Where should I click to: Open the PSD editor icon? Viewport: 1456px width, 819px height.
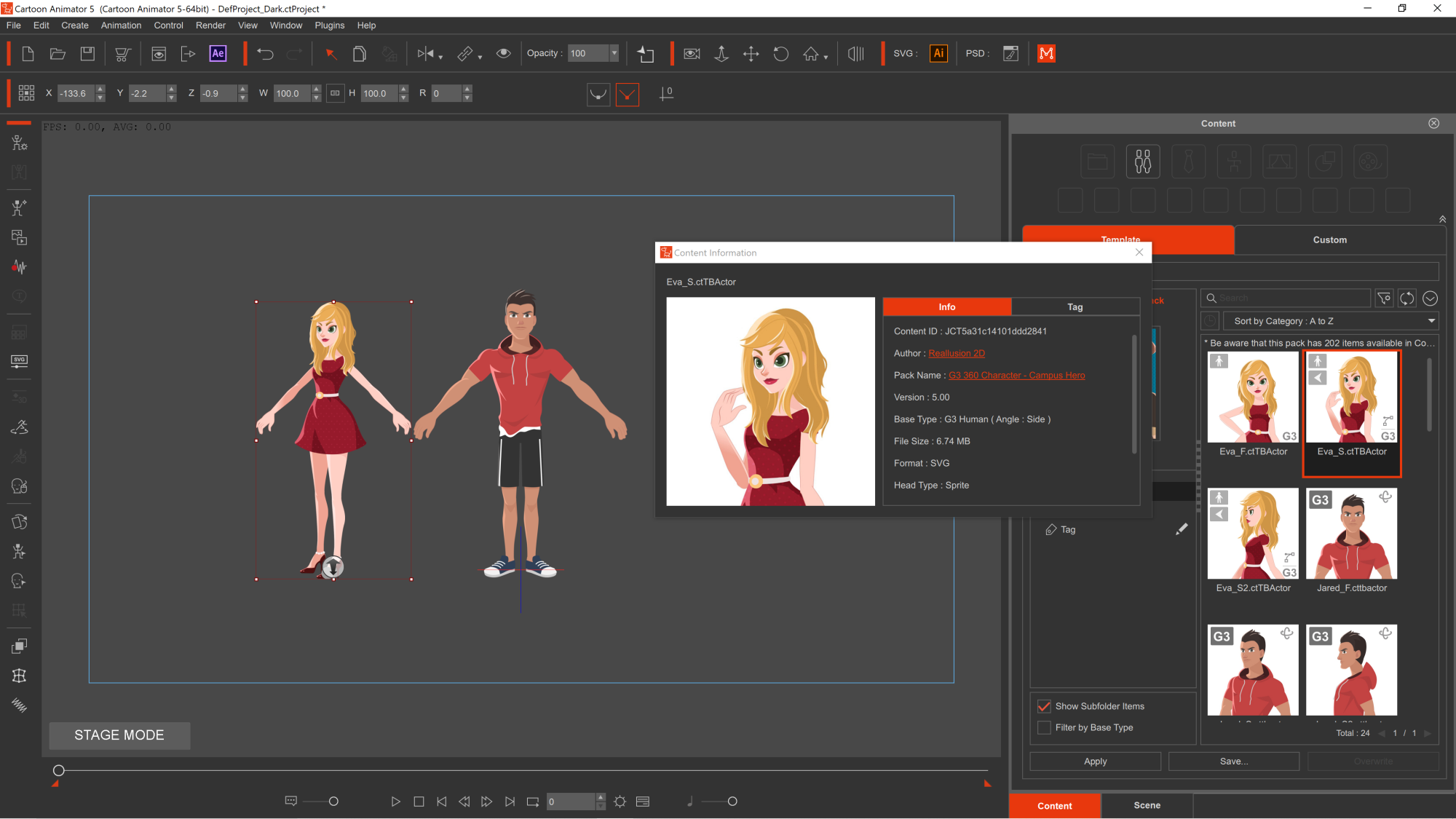[1010, 53]
